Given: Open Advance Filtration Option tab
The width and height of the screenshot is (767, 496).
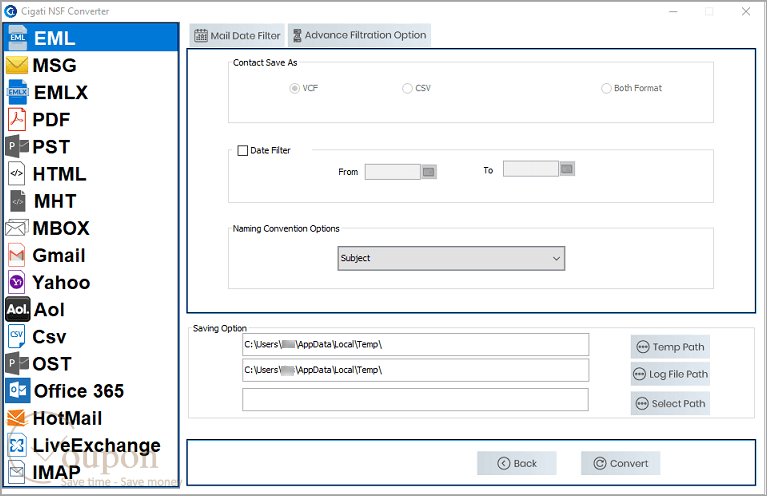Looking at the screenshot, I should click(x=359, y=35).
